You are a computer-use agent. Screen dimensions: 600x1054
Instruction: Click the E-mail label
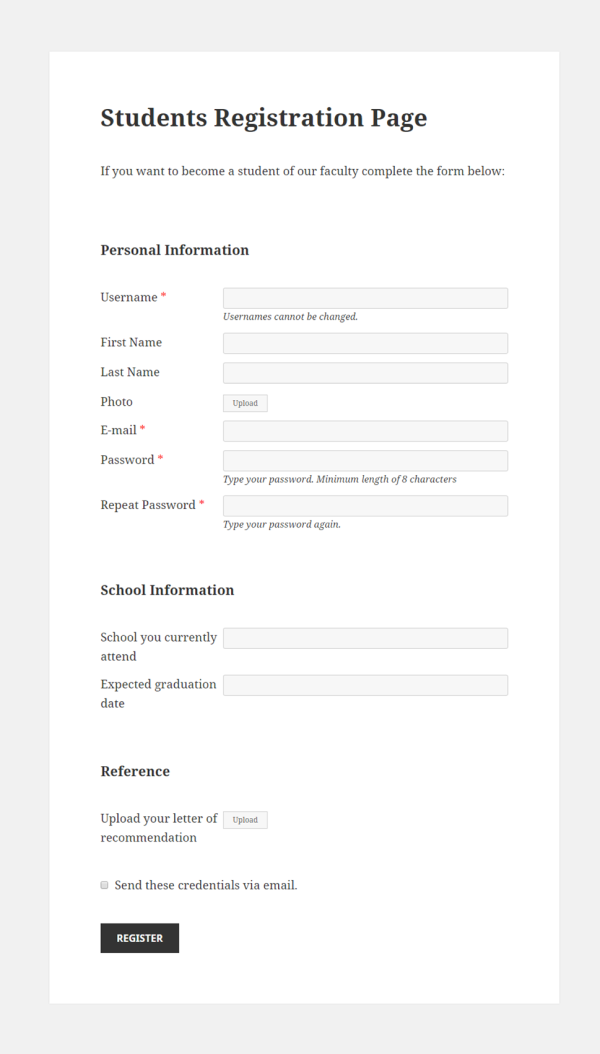[x=116, y=430]
